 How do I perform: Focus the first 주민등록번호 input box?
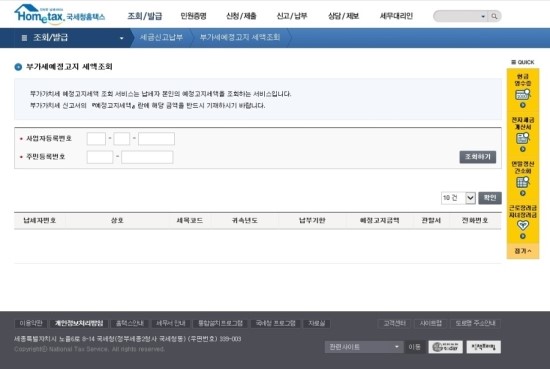point(100,157)
